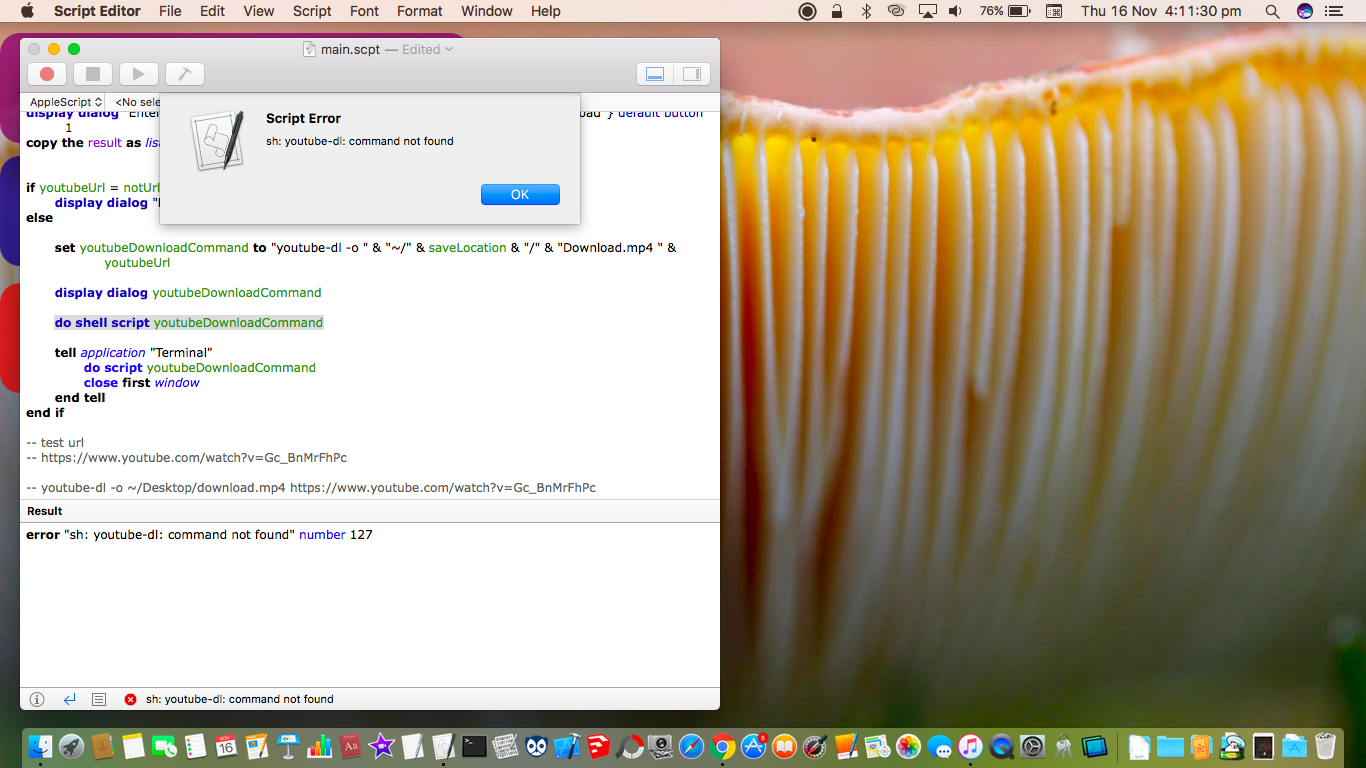Open the Trash in the Dock
The width and height of the screenshot is (1366, 768).
pos(1325,746)
